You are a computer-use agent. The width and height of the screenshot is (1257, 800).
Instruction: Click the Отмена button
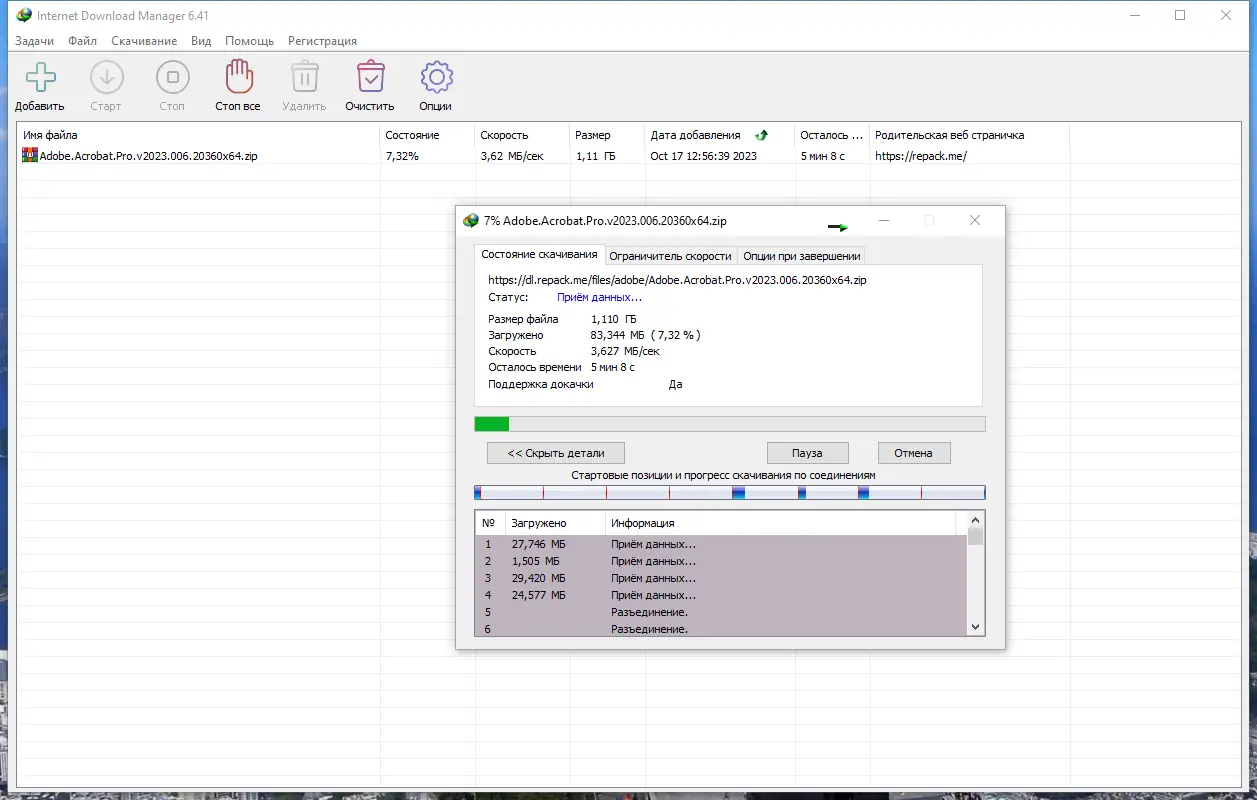point(913,453)
